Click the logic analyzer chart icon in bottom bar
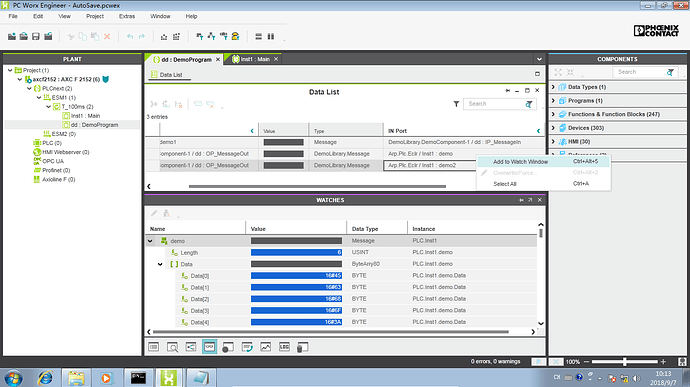This screenshot has width=690, height=387. pyautogui.click(x=265, y=347)
